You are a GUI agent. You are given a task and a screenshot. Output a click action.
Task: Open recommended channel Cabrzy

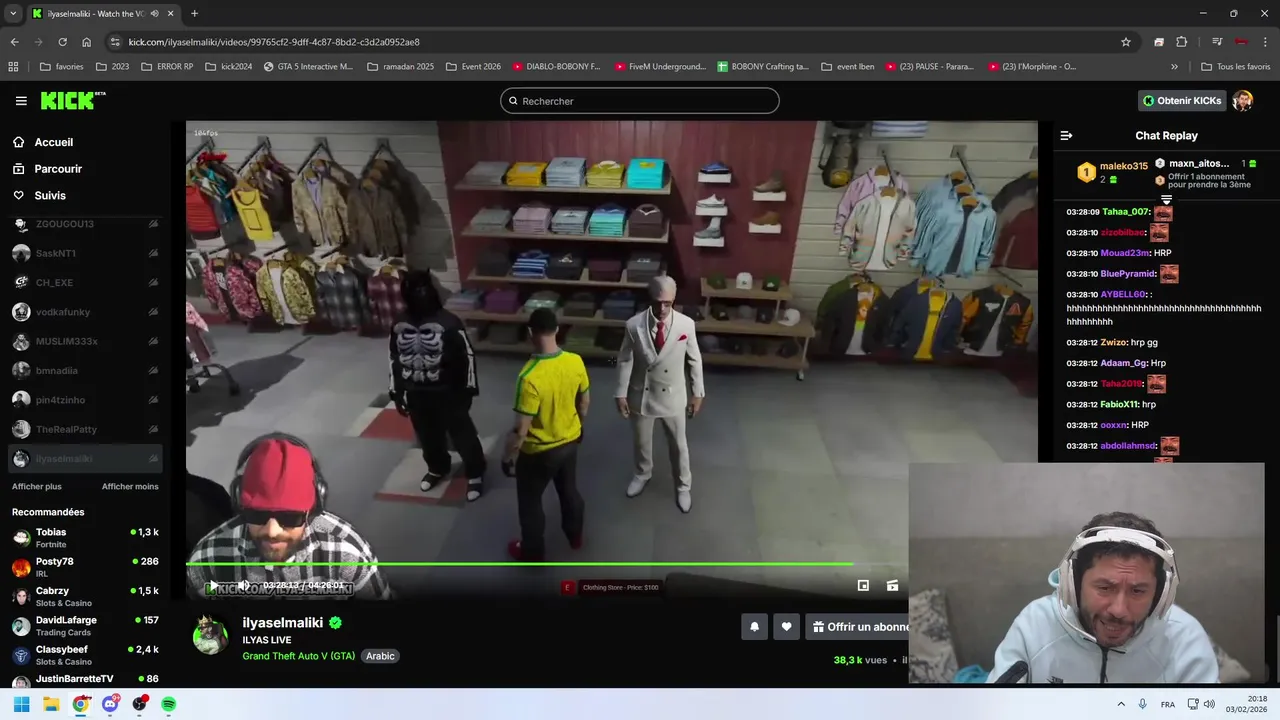[84, 596]
